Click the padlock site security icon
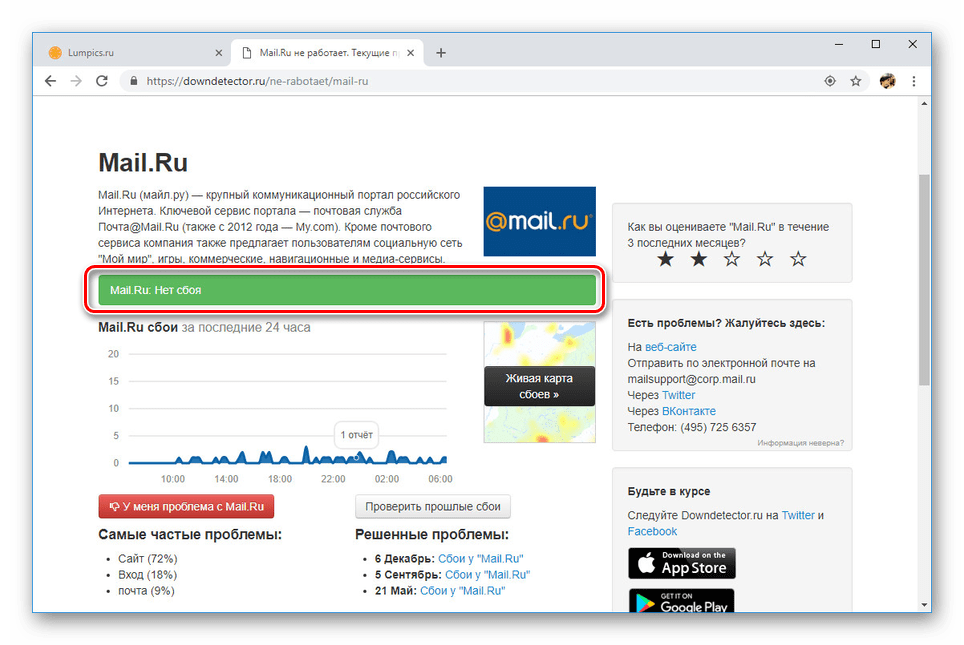The height and width of the screenshot is (645, 964). tap(133, 81)
